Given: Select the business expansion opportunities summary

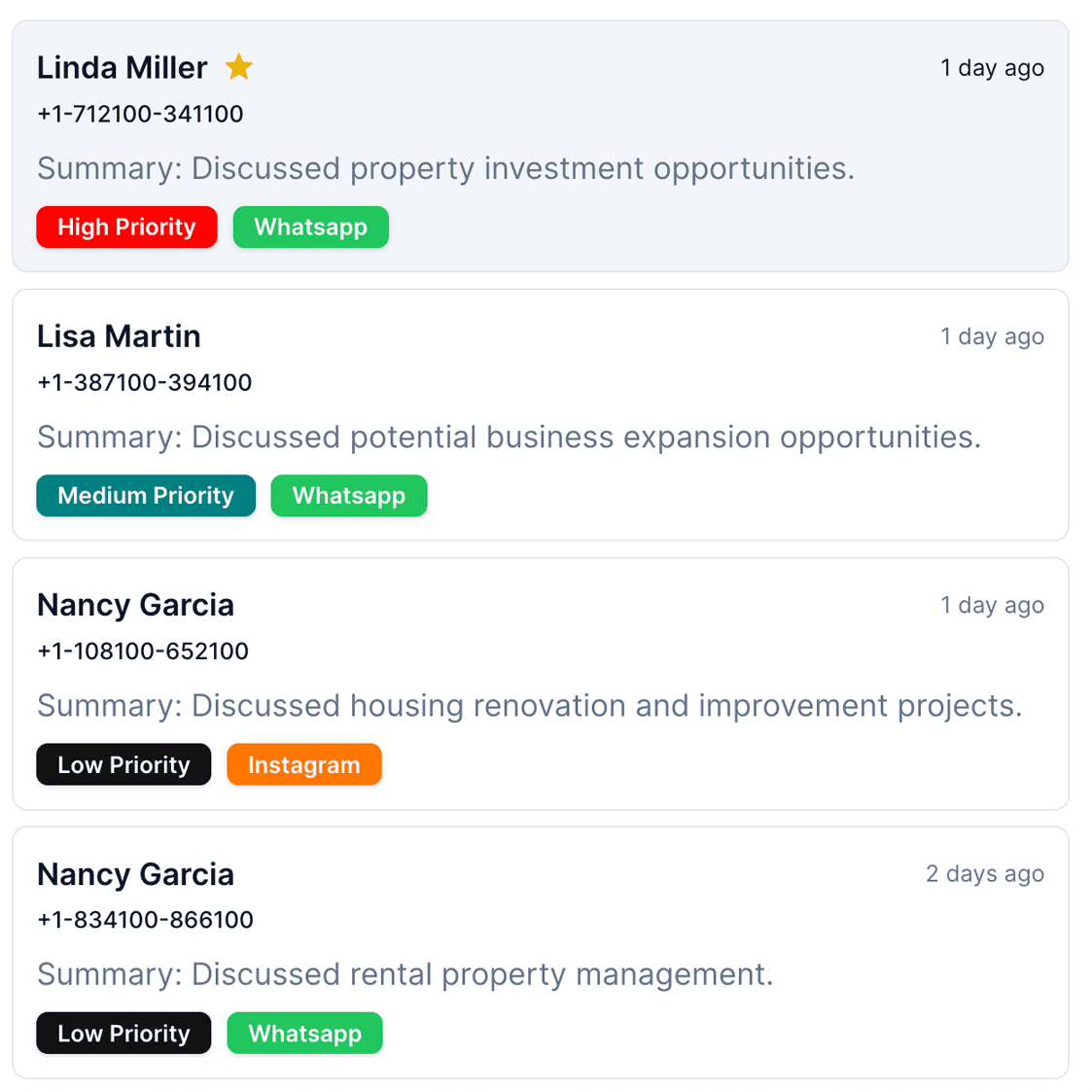Looking at the screenshot, I should coord(509,438).
